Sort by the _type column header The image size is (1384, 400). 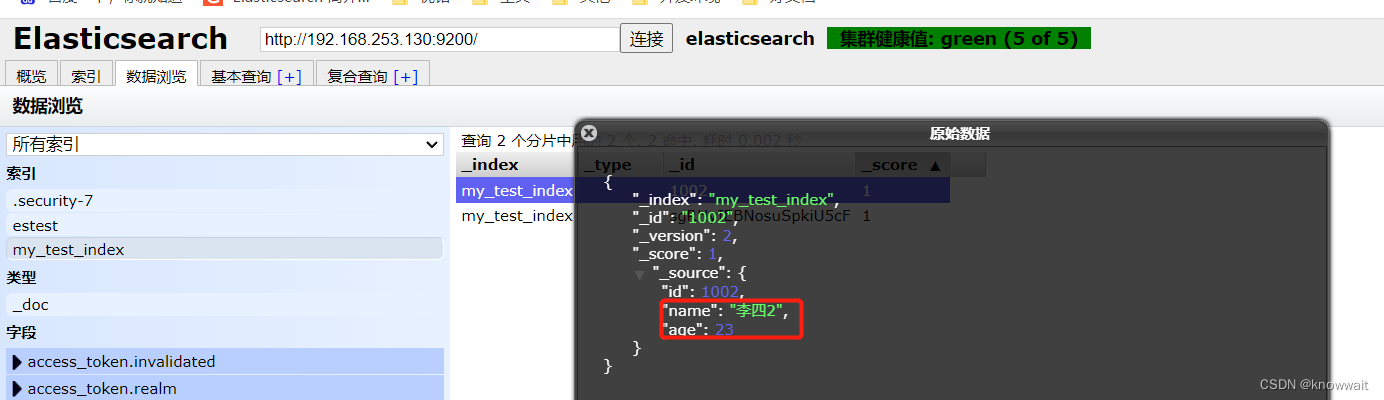pos(620,165)
